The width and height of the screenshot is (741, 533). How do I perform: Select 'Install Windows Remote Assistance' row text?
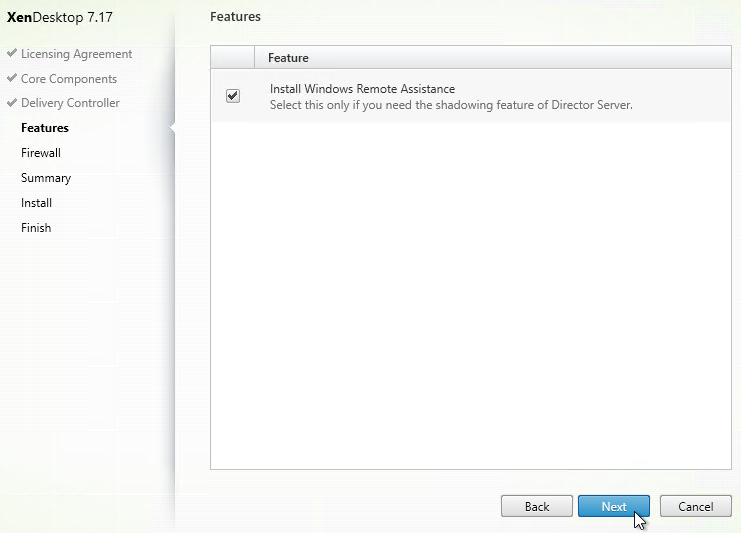362,89
